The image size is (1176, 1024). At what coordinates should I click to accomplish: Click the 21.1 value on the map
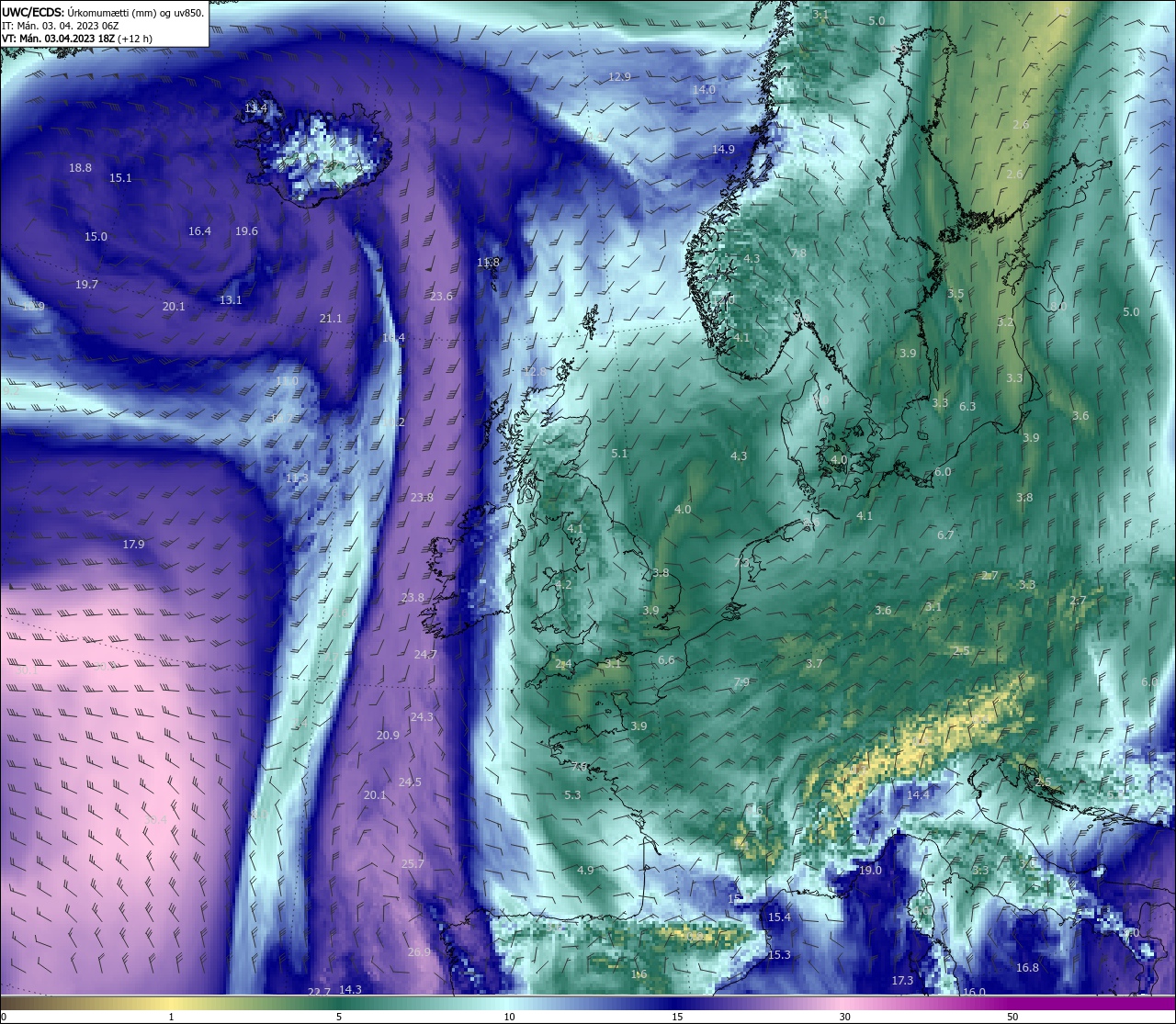(x=331, y=319)
